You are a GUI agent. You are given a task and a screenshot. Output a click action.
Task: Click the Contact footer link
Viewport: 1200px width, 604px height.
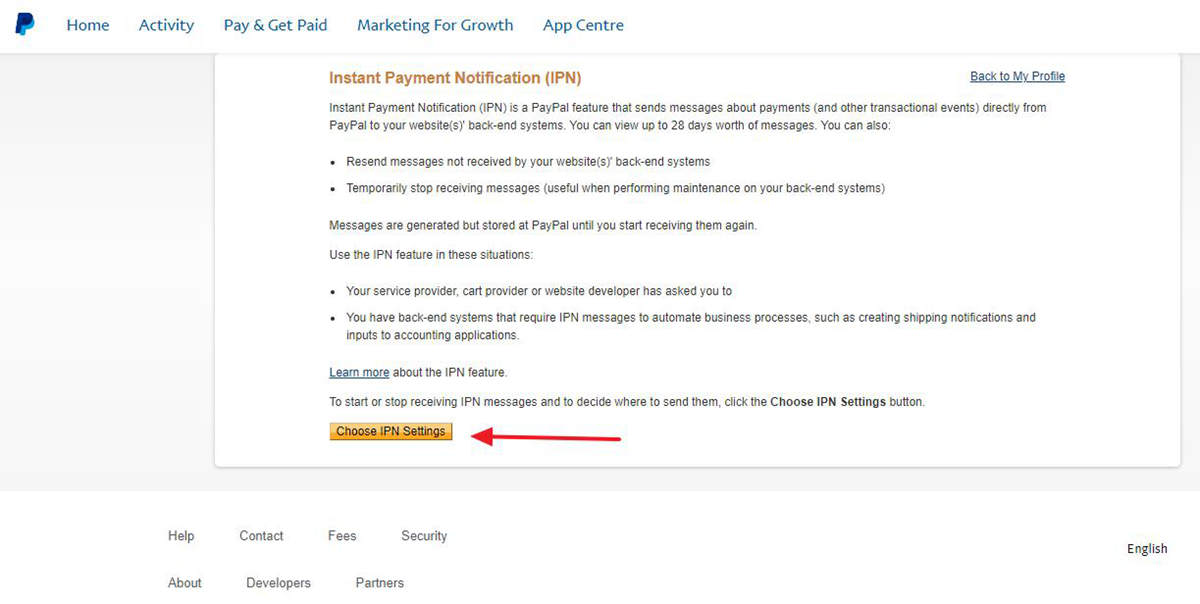(x=260, y=535)
